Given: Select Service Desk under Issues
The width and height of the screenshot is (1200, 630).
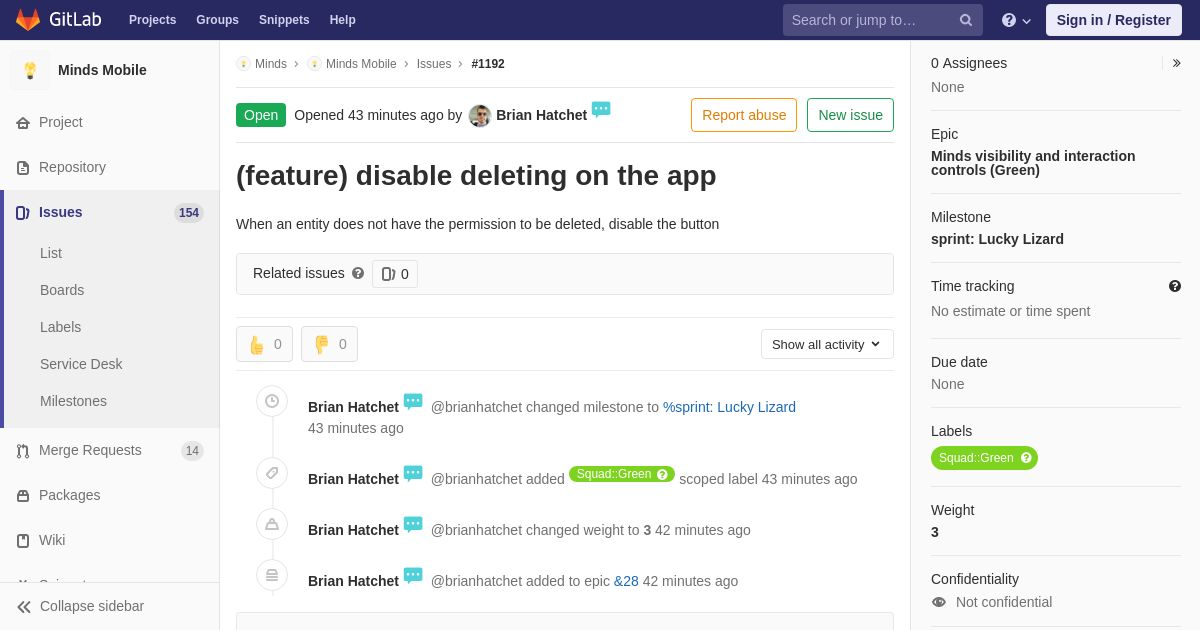Looking at the screenshot, I should (x=81, y=364).
